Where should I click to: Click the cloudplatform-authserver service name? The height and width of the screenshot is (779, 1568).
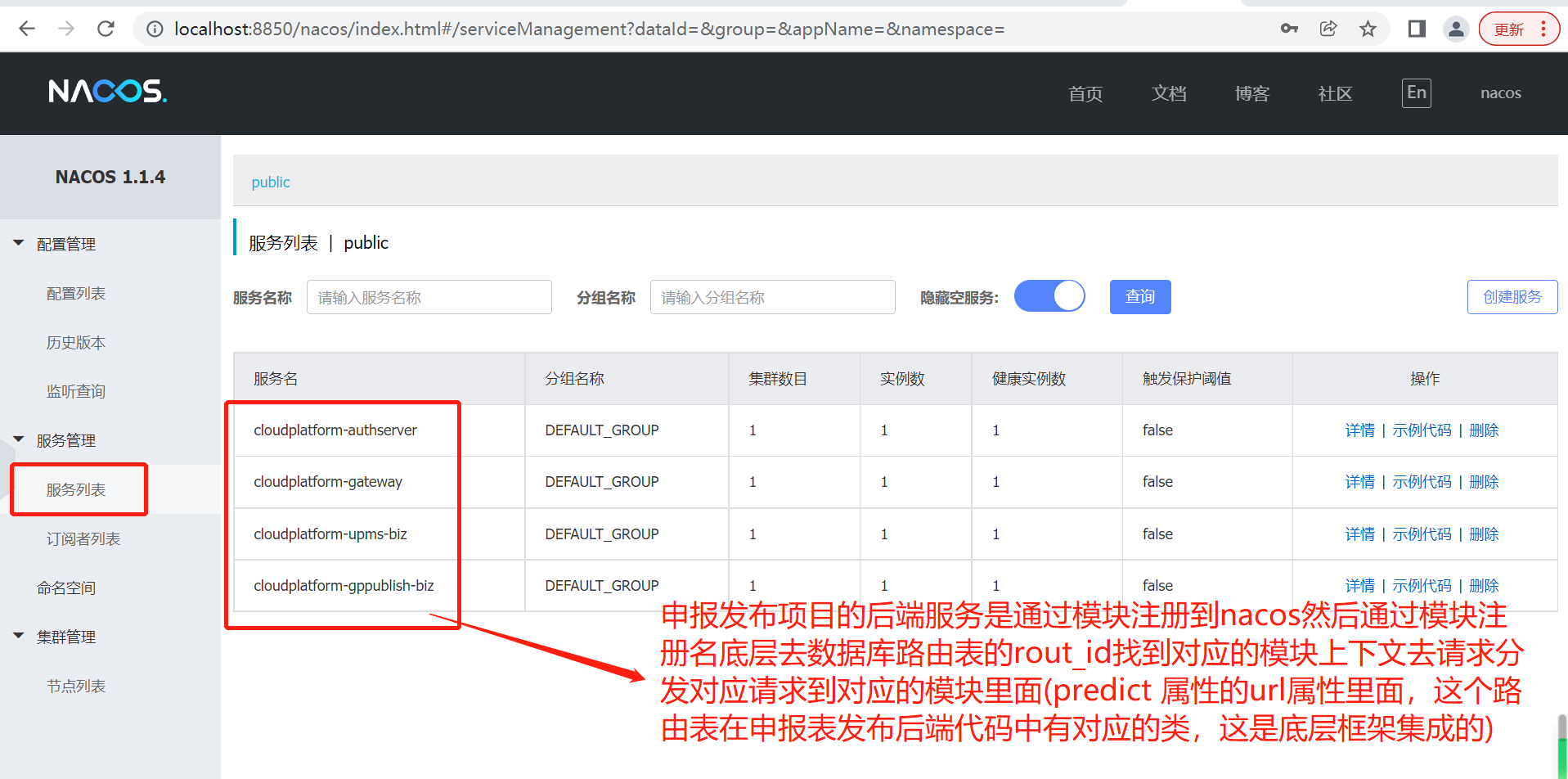pyautogui.click(x=335, y=430)
